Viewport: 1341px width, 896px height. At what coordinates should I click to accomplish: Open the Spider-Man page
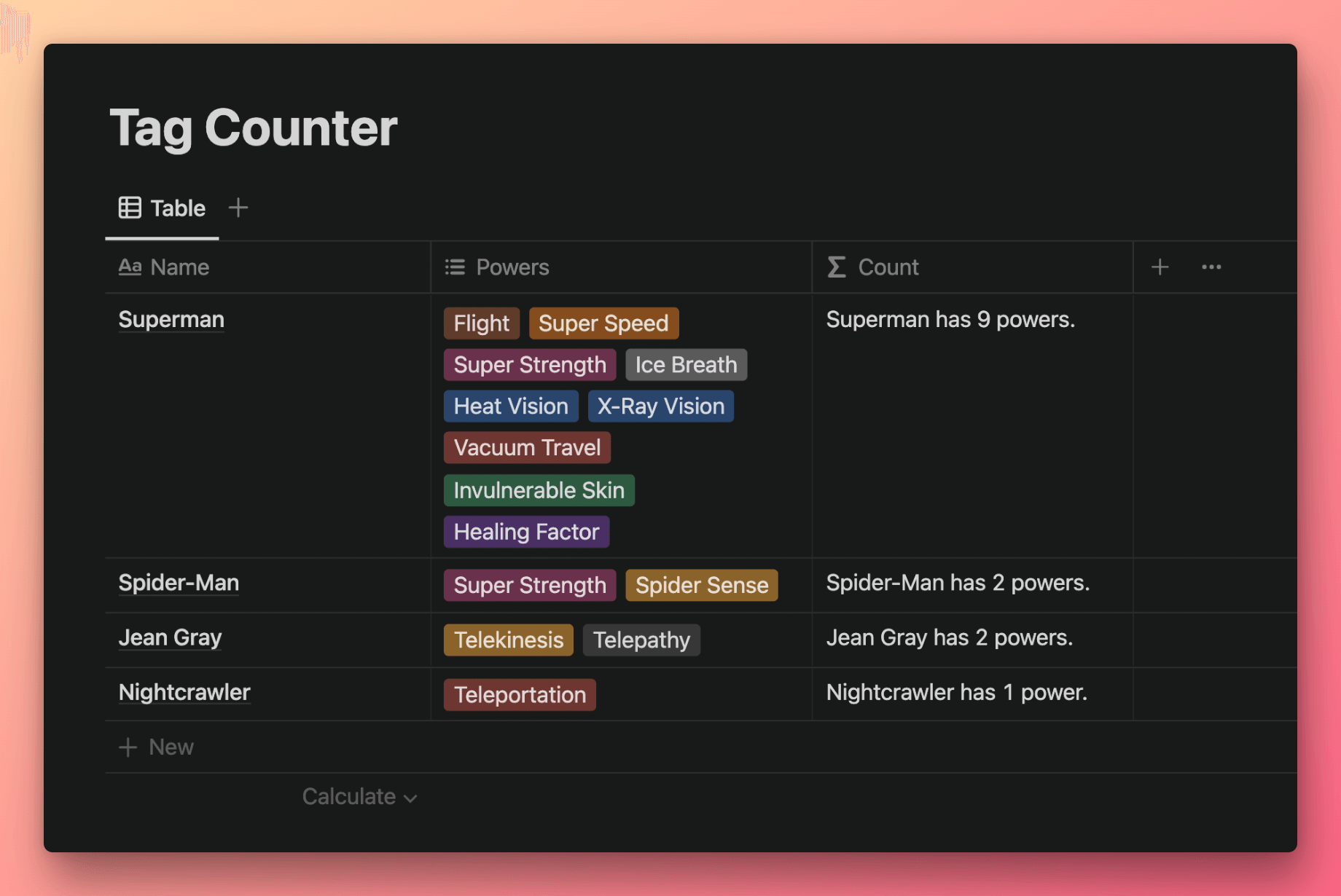179,583
